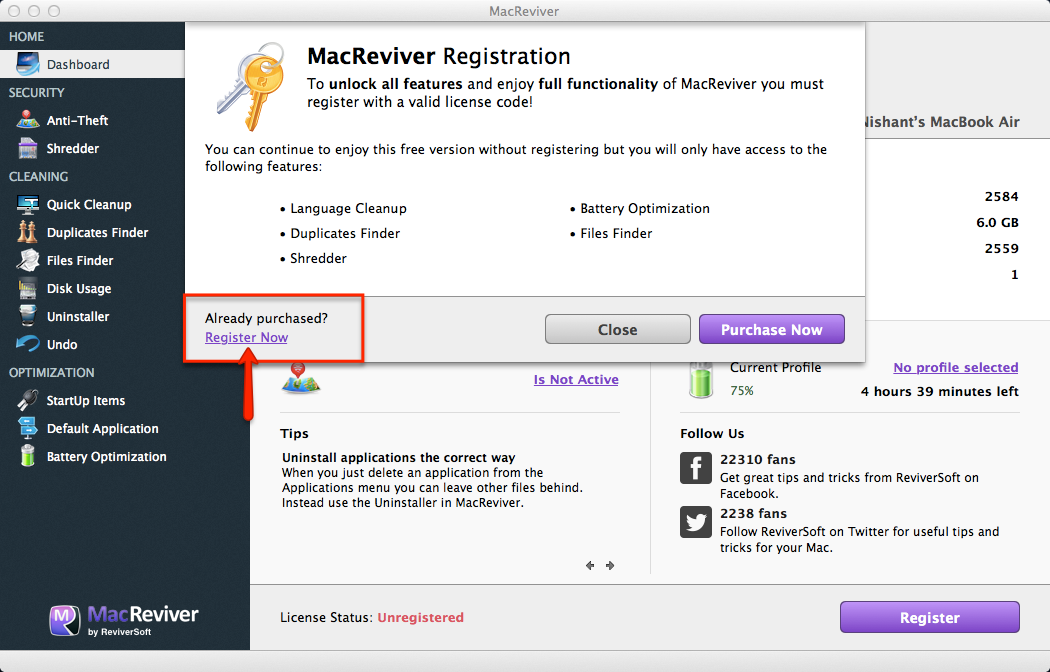This screenshot has height=672, width=1050.
Task: Click the Dashboard laptop icon
Action: (x=27, y=64)
